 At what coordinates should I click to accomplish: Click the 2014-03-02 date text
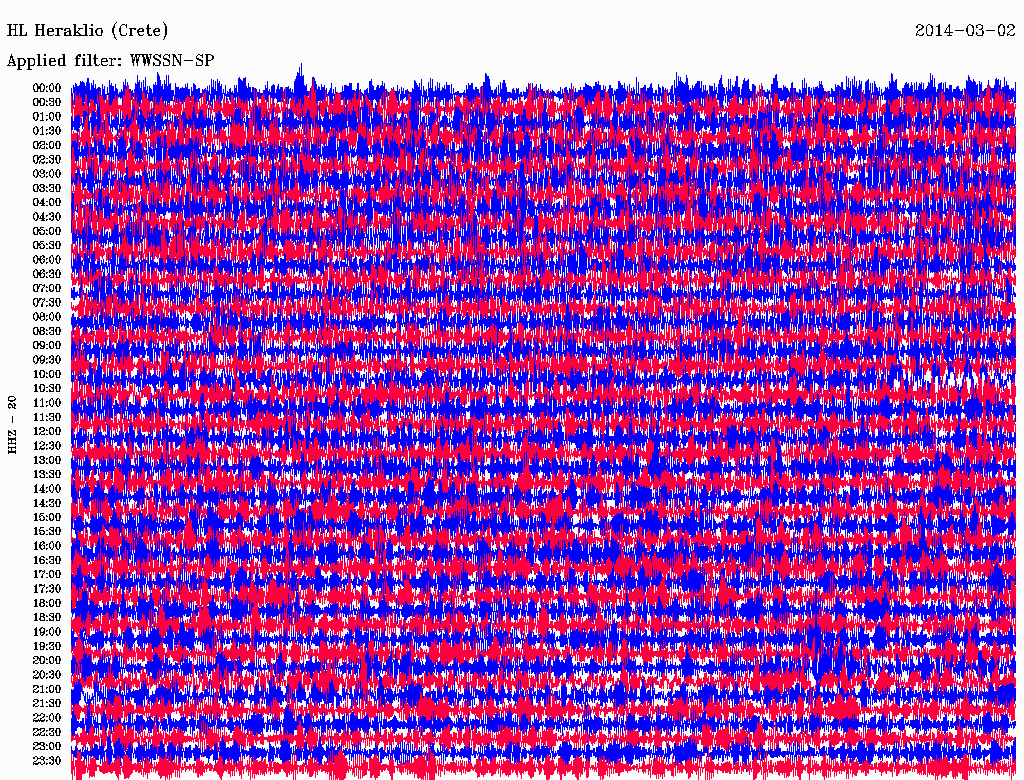[x=965, y=30]
